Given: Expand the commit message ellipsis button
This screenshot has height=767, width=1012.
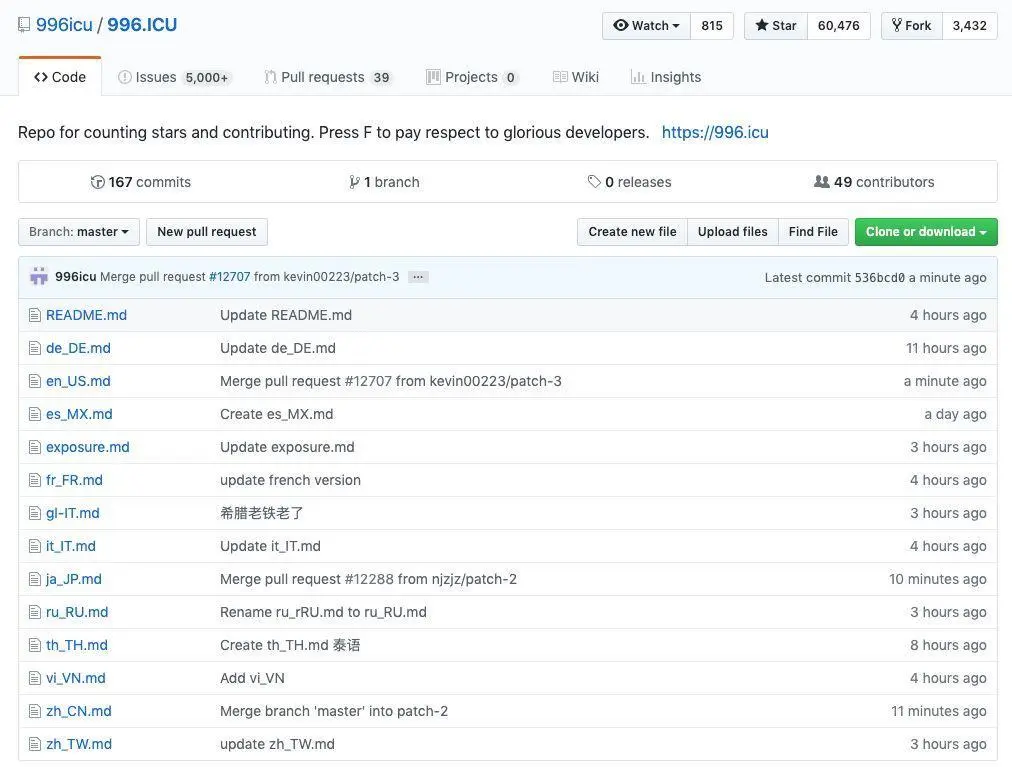Looking at the screenshot, I should [418, 277].
